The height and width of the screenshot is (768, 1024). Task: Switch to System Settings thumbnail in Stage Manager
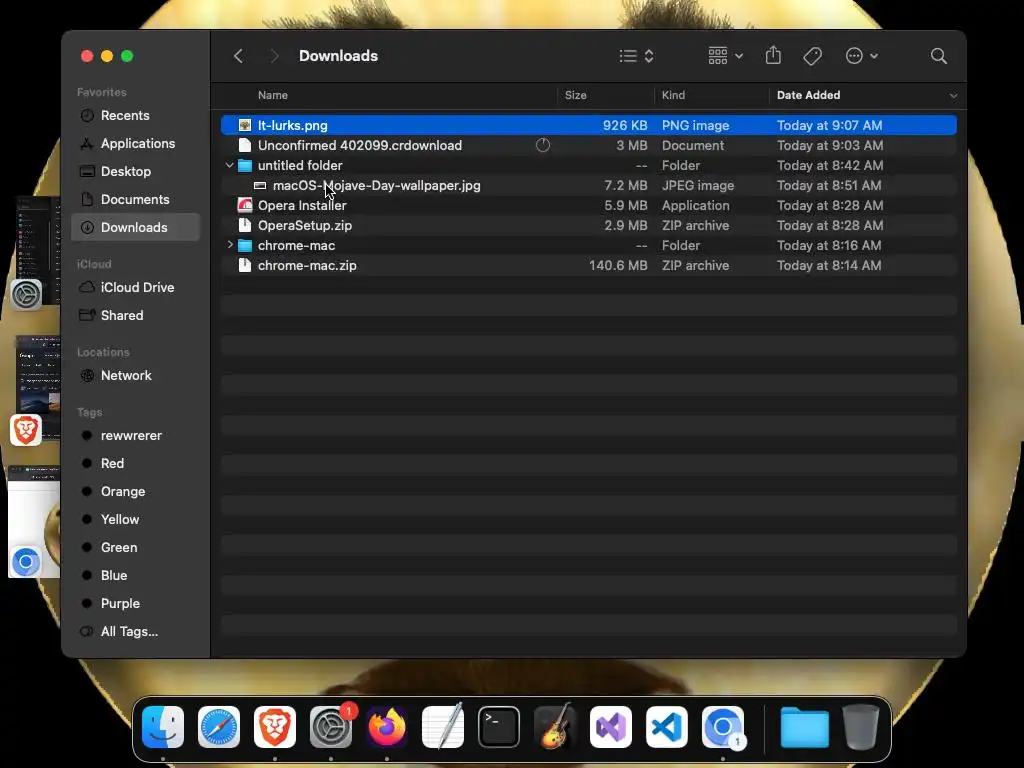pos(36,253)
